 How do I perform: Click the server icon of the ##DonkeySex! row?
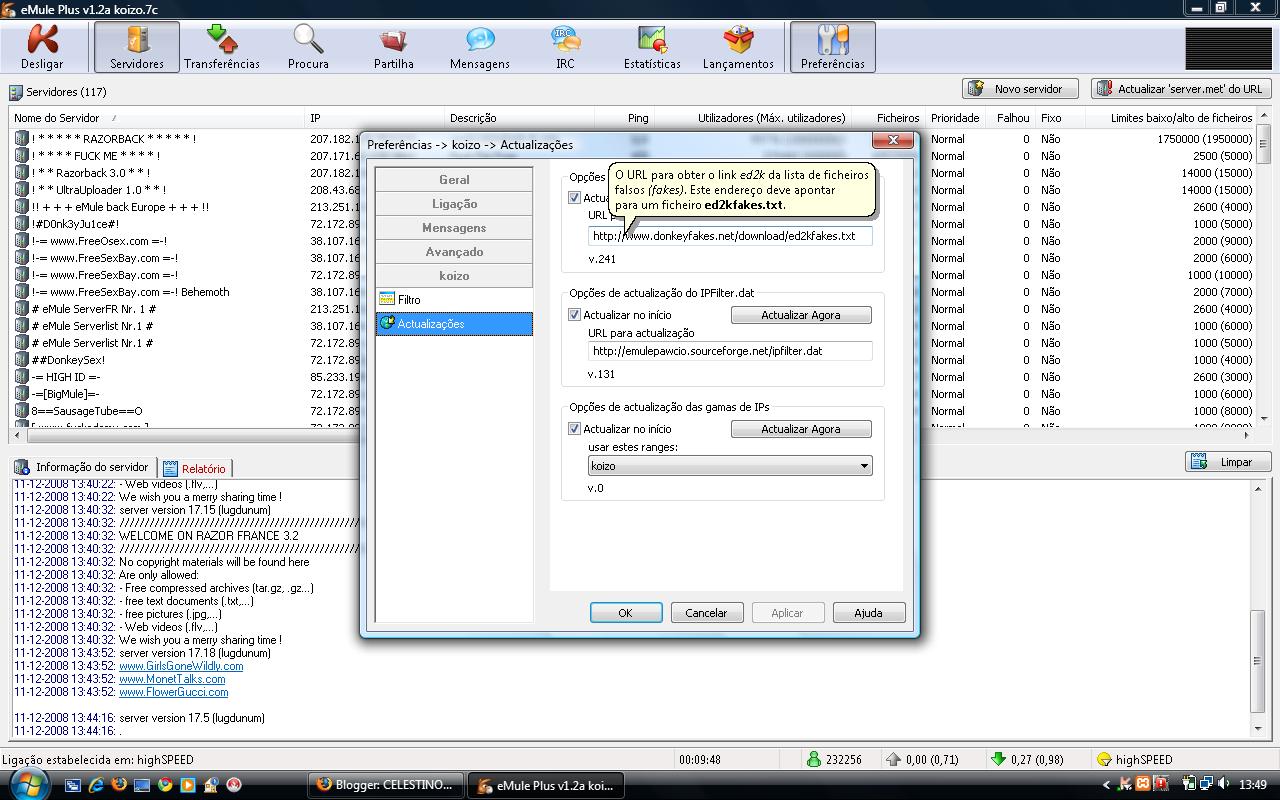click(21, 360)
